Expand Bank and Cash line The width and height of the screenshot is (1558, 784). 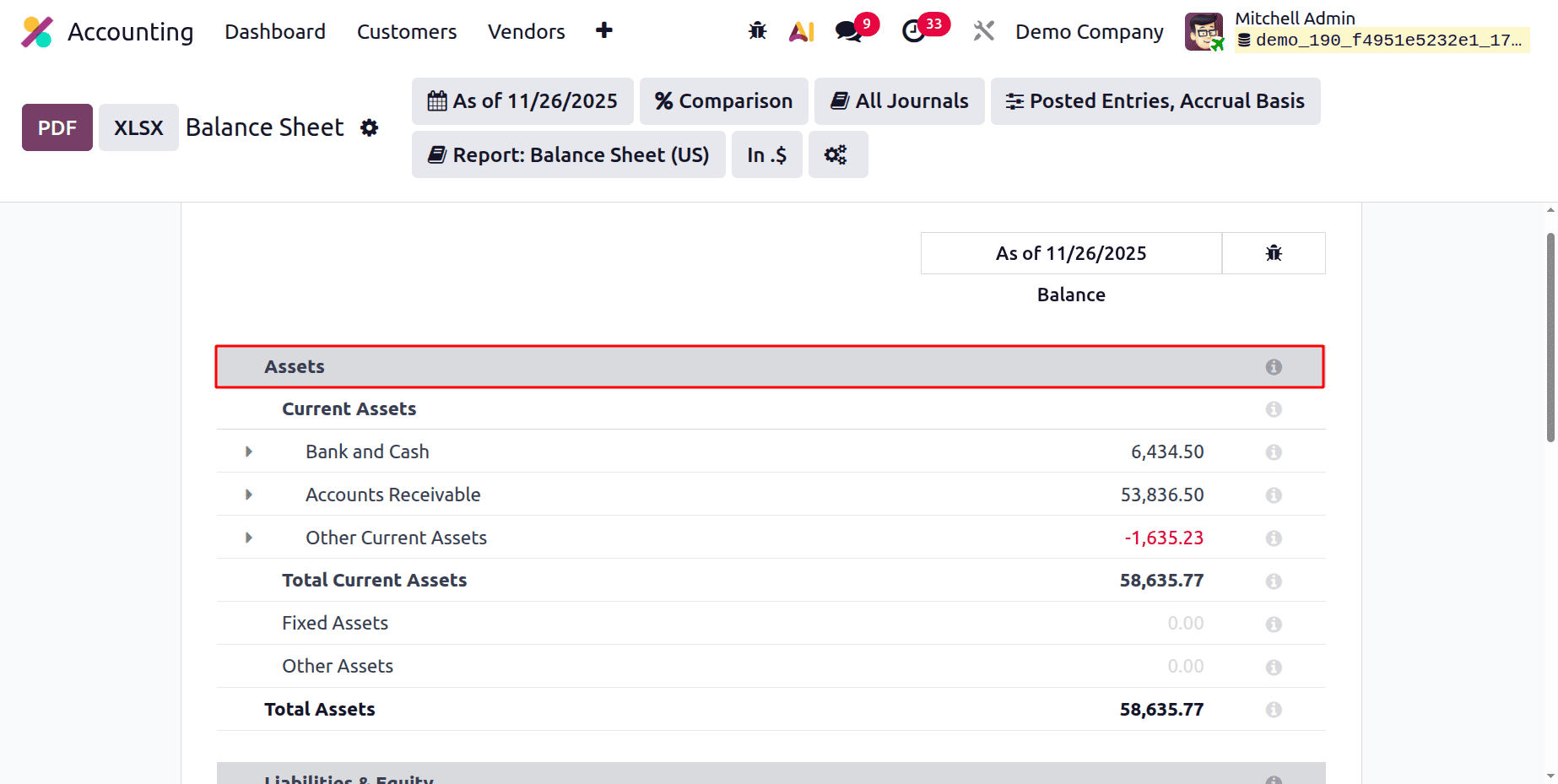(248, 451)
